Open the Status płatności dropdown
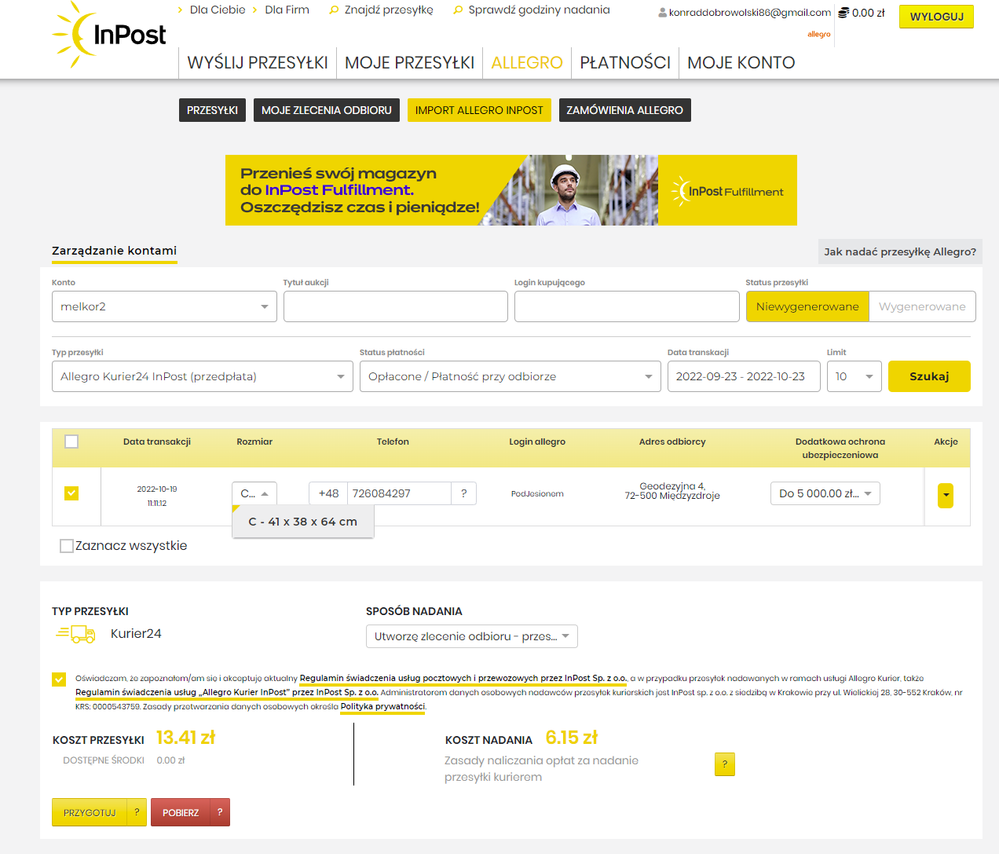This screenshot has width=999, height=854. click(510, 377)
